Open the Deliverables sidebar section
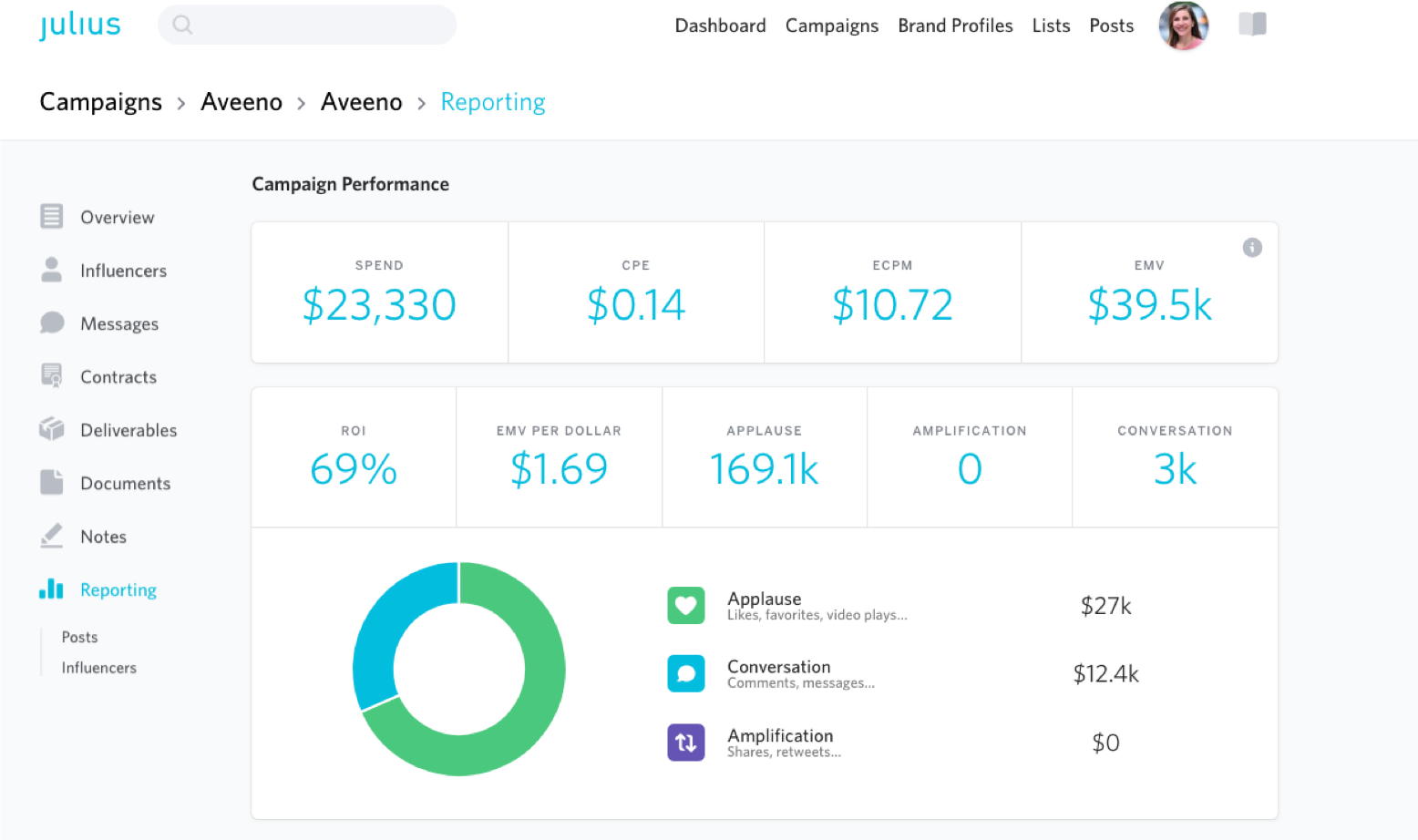1418x840 pixels. pyautogui.click(x=128, y=430)
